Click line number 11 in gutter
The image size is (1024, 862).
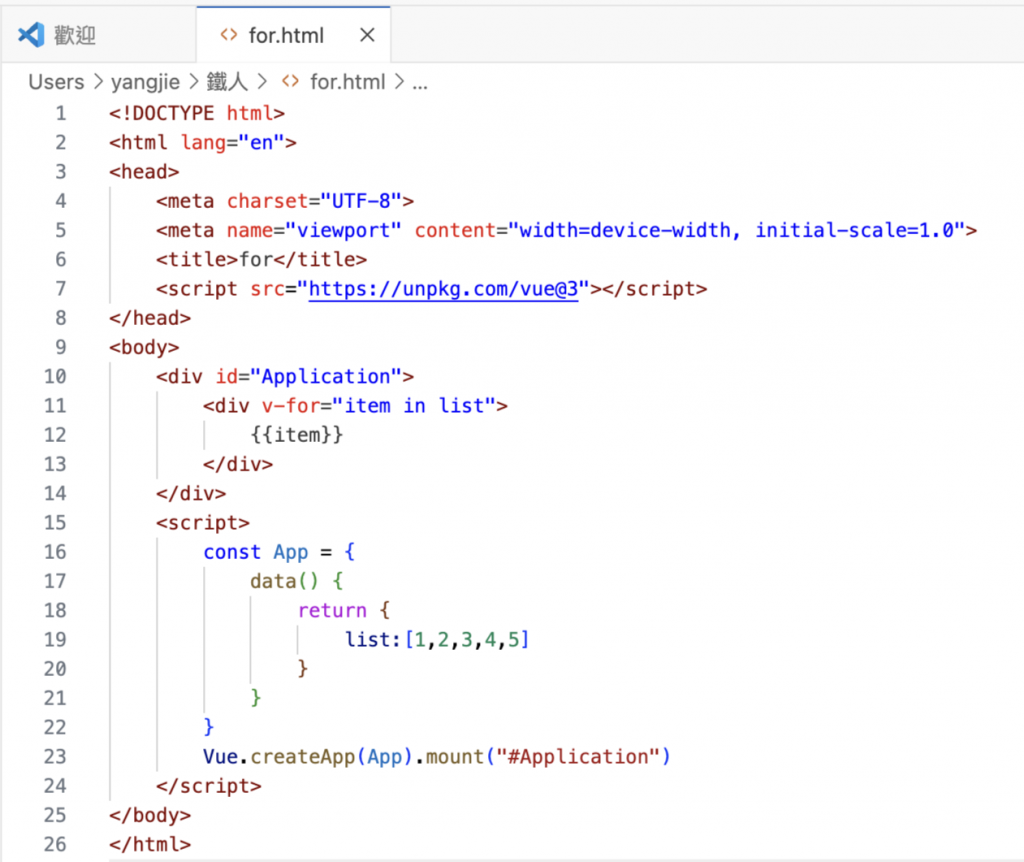coord(55,406)
